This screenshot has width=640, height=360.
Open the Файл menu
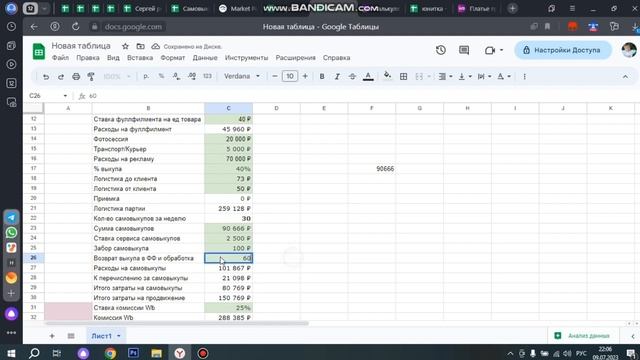(60, 58)
